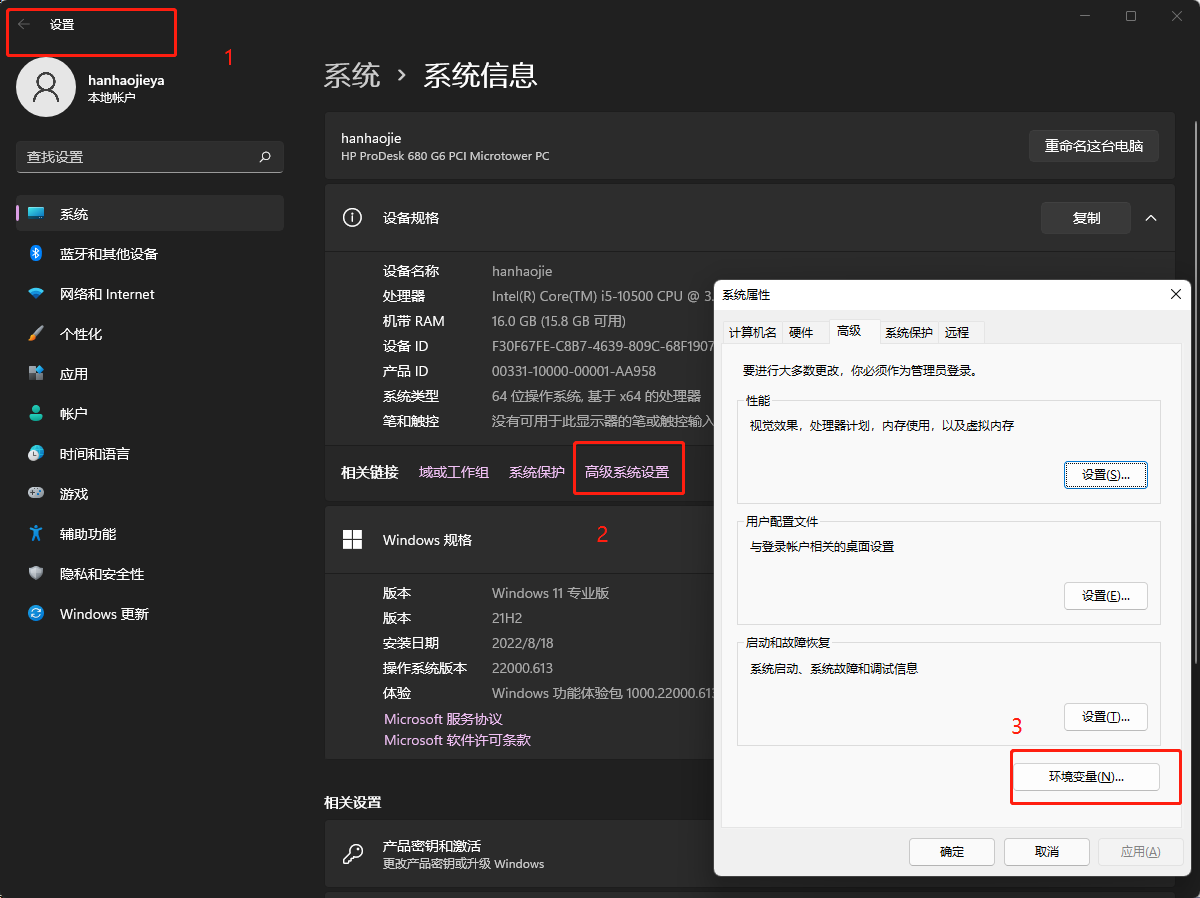Click the HP ProDesk 680 G6 model text
The image size is (1200, 898).
coord(445,156)
